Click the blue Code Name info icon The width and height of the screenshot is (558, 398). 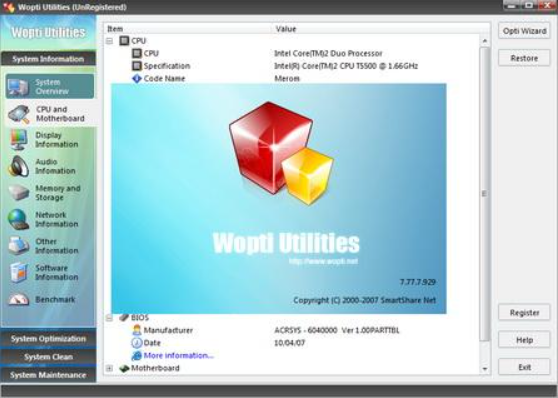click(137, 78)
